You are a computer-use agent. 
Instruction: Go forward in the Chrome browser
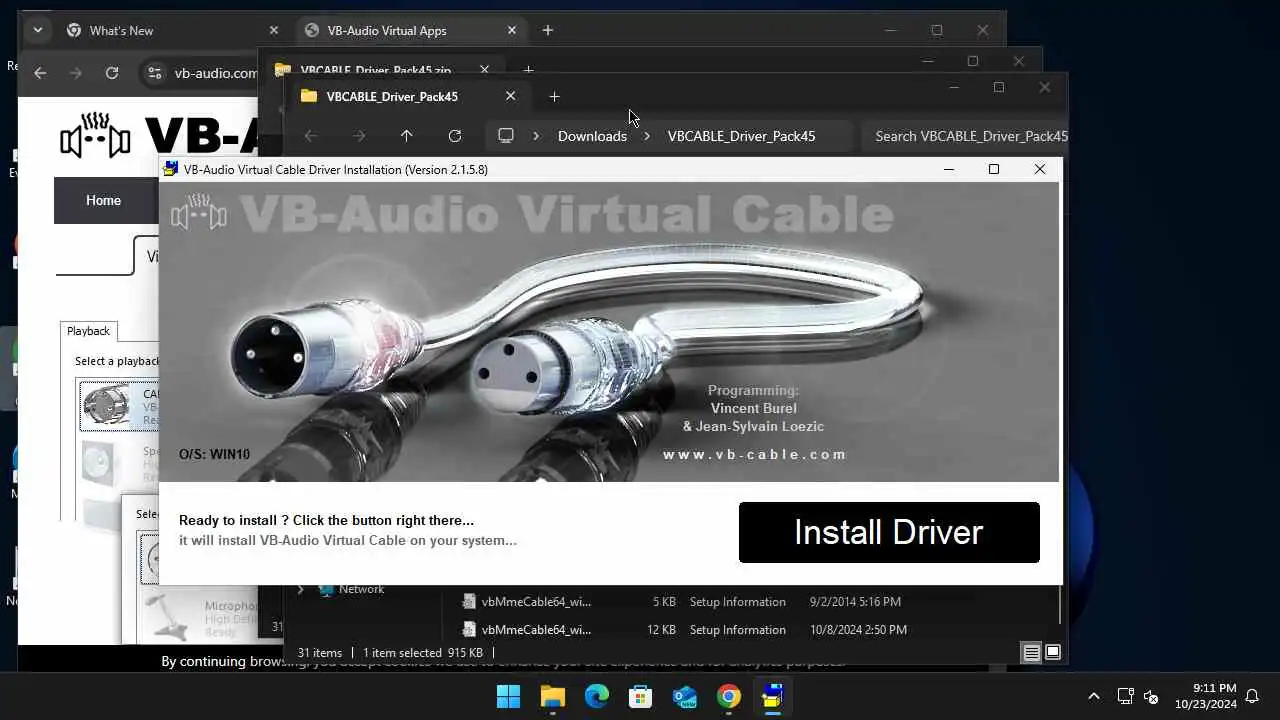tap(76, 73)
